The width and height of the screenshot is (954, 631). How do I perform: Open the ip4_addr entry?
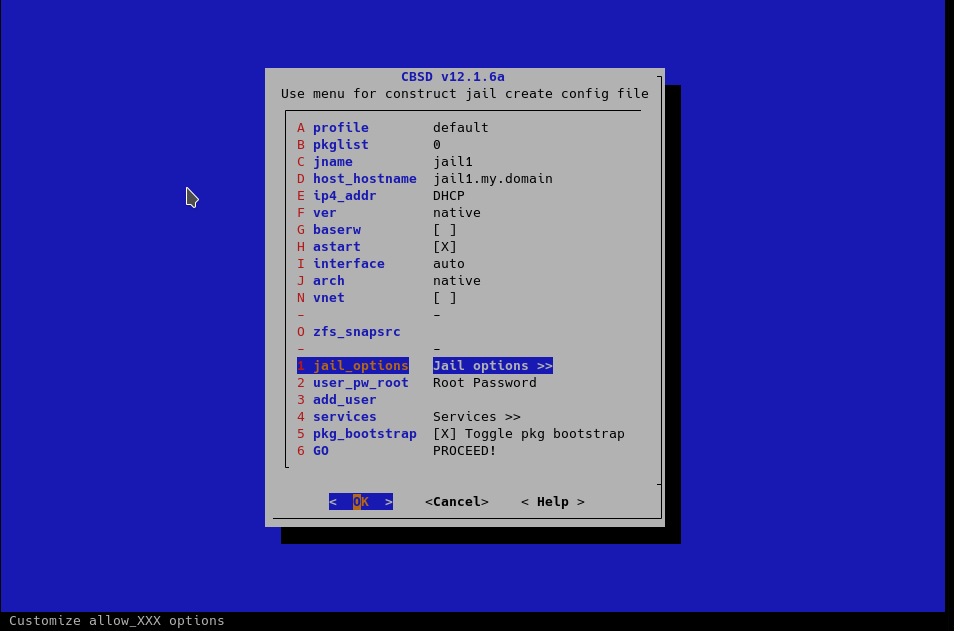[344, 196]
